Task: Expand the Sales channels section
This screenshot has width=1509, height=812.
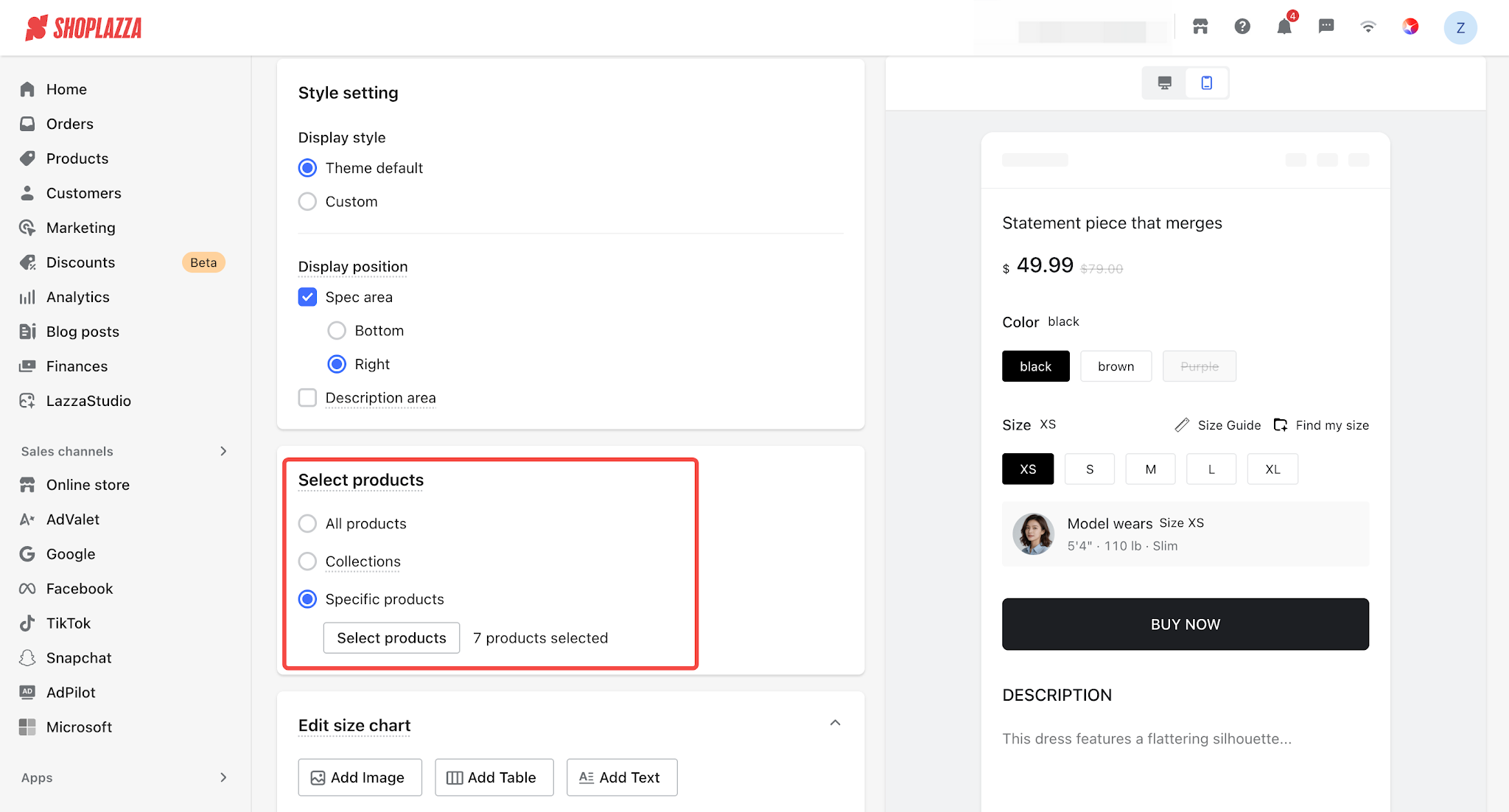Action: point(223,451)
